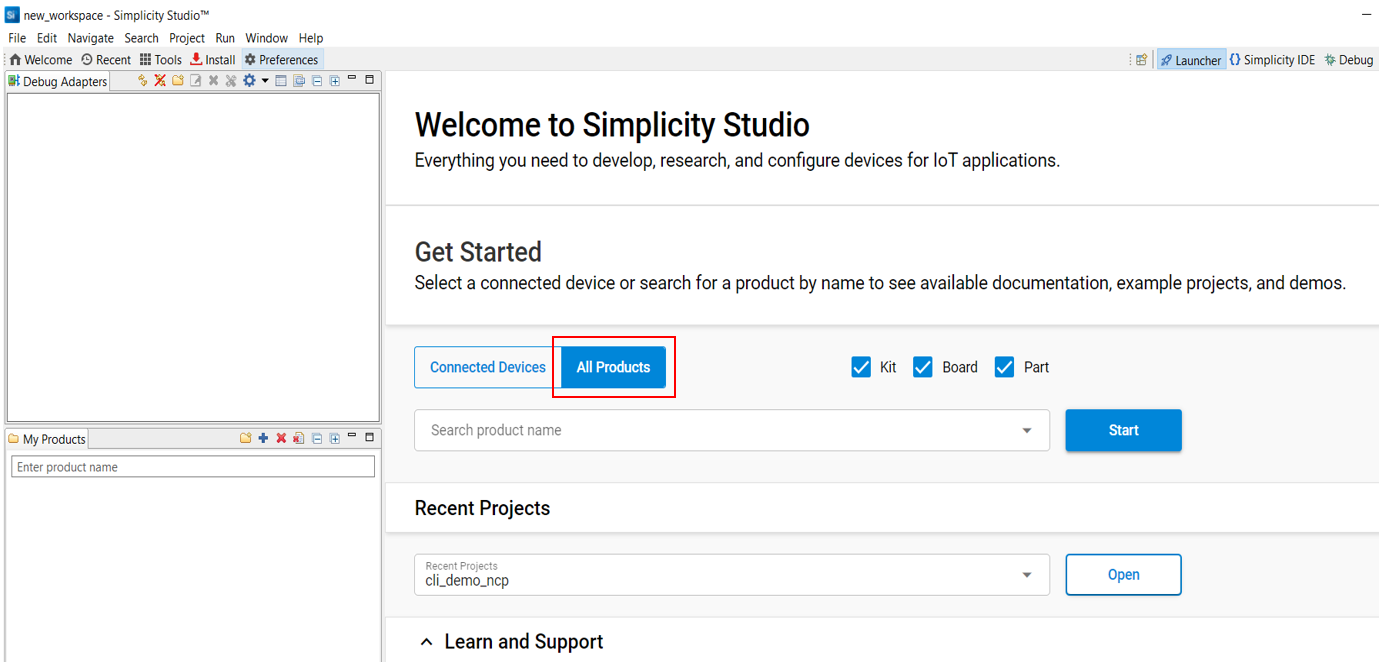Click new folder icon in My Products panel
Screen dimensions: 1390x668
[245, 438]
